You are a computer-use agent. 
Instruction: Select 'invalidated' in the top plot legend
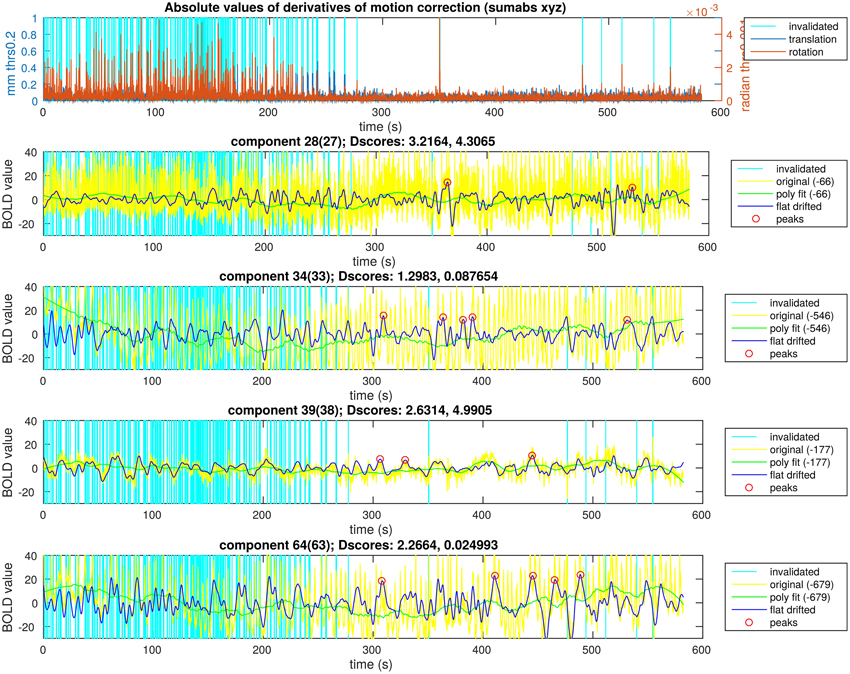813,26
